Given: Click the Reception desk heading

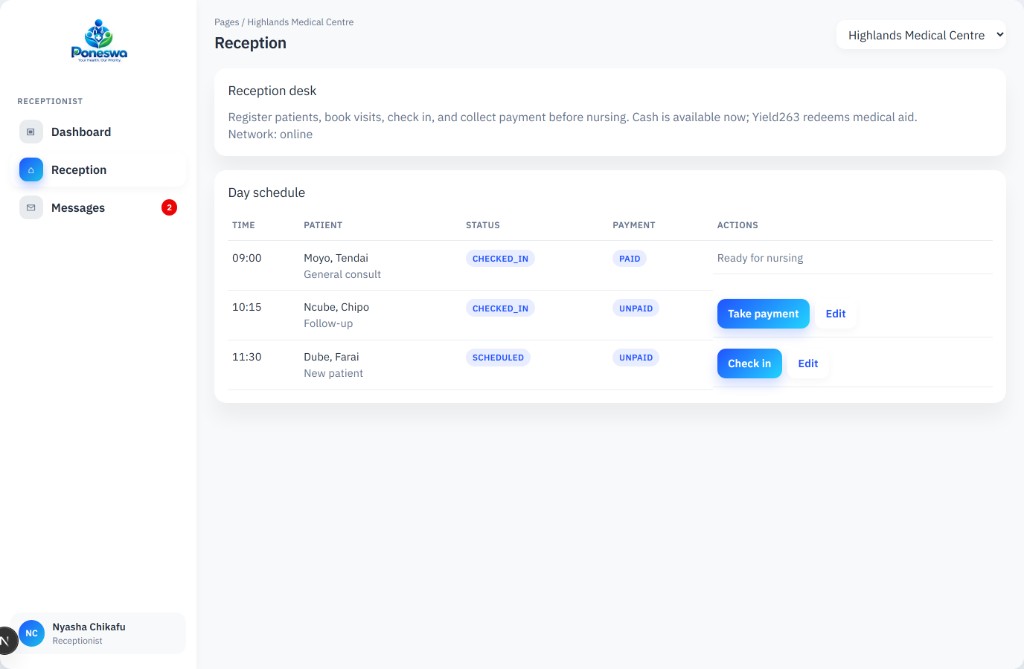Looking at the screenshot, I should [x=272, y=91].
